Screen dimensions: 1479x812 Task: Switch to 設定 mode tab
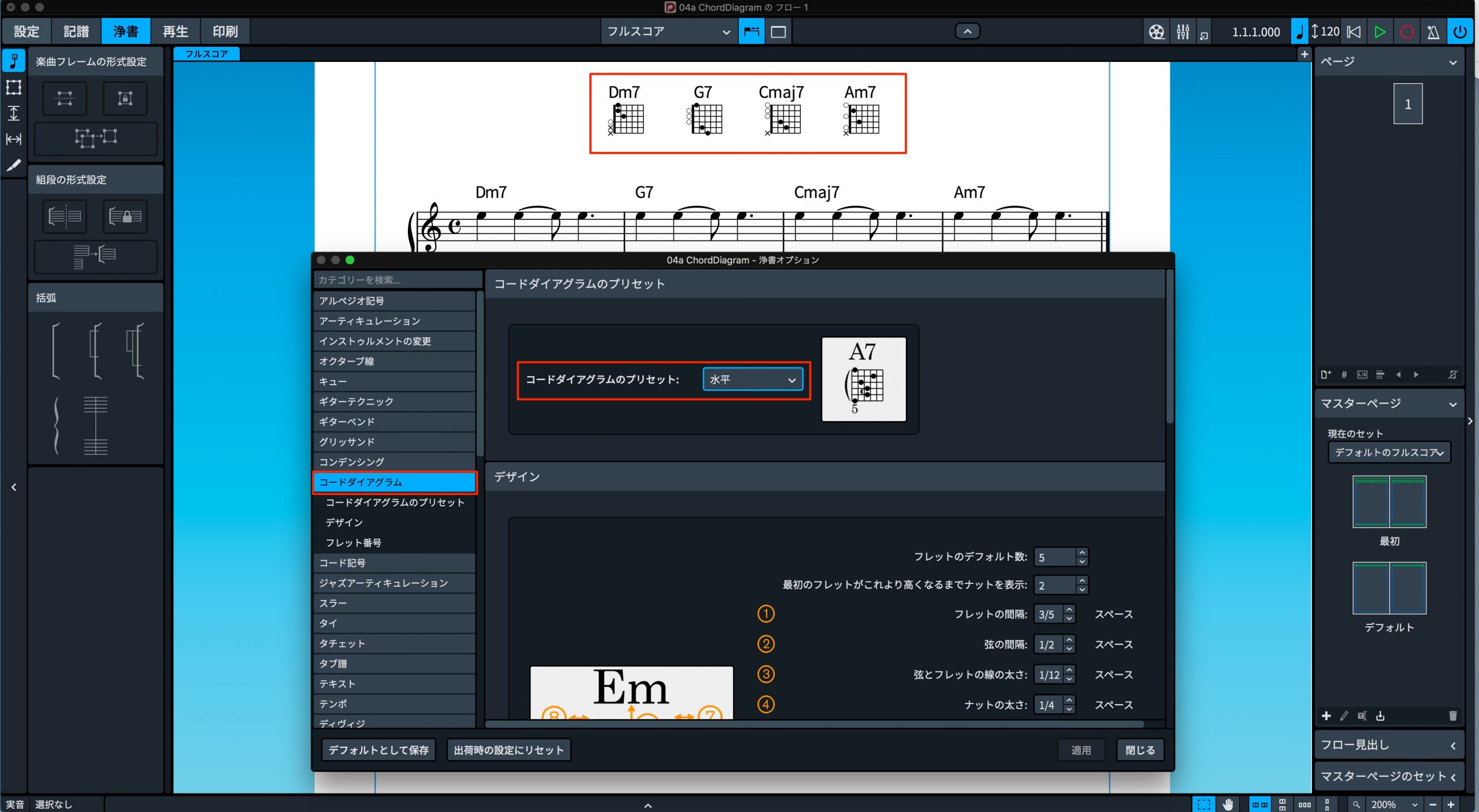point(27,31)
